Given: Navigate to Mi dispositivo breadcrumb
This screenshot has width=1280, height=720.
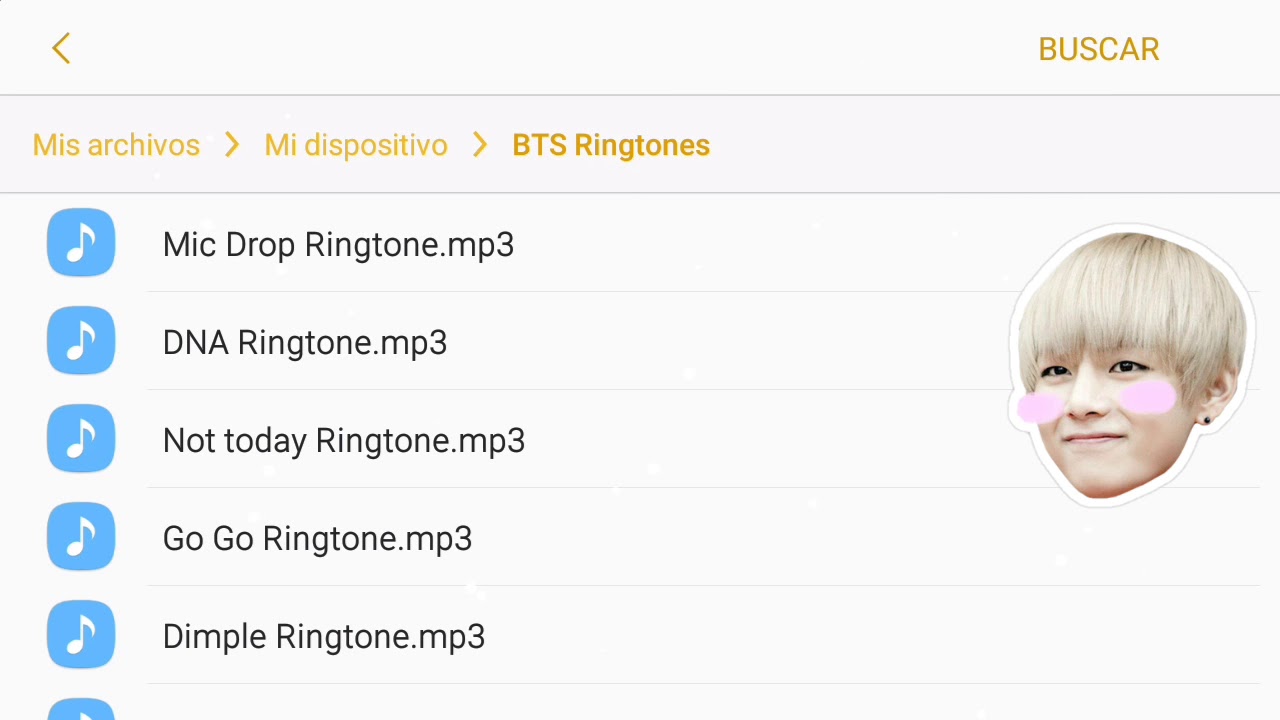Looking at the screenshot, I should coord(355,145).
